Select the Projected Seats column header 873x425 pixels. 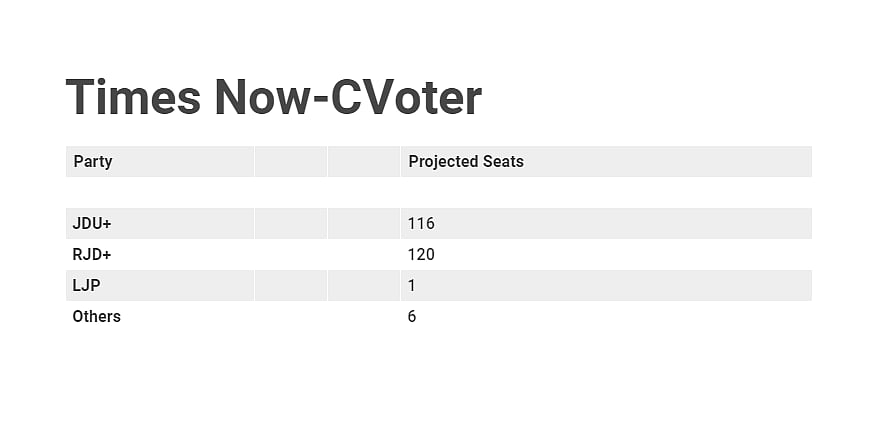(x=465, y=161)
